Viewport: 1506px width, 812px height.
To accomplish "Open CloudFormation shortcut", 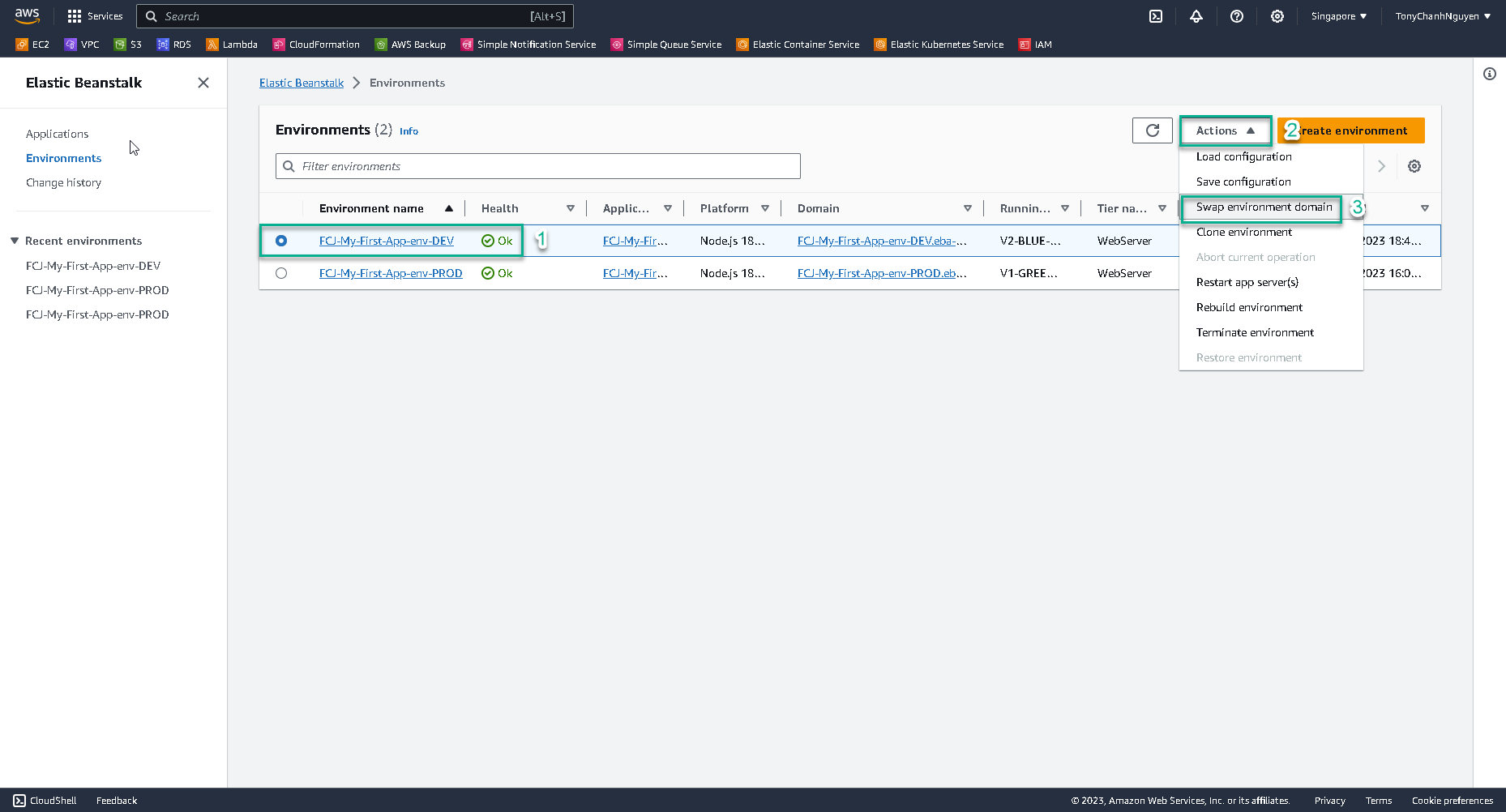I will (x=316, y=45).
